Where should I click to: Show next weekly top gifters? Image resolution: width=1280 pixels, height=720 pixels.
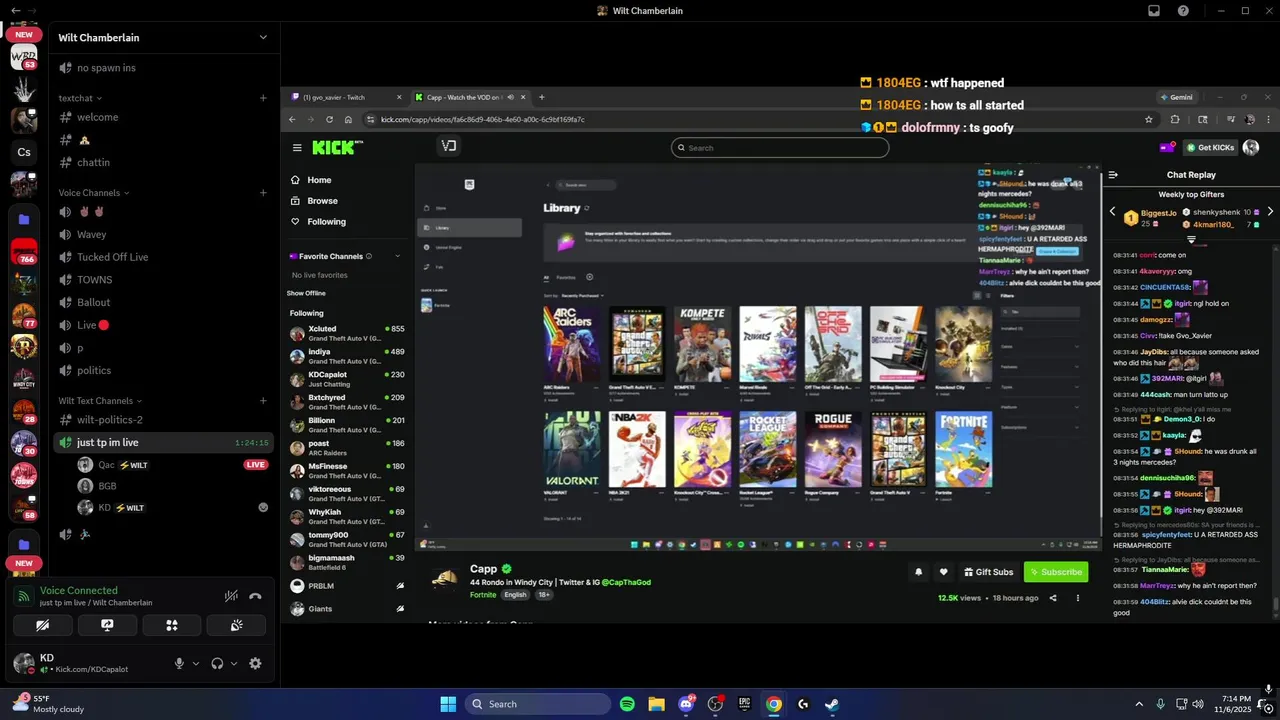(1270, 212)
